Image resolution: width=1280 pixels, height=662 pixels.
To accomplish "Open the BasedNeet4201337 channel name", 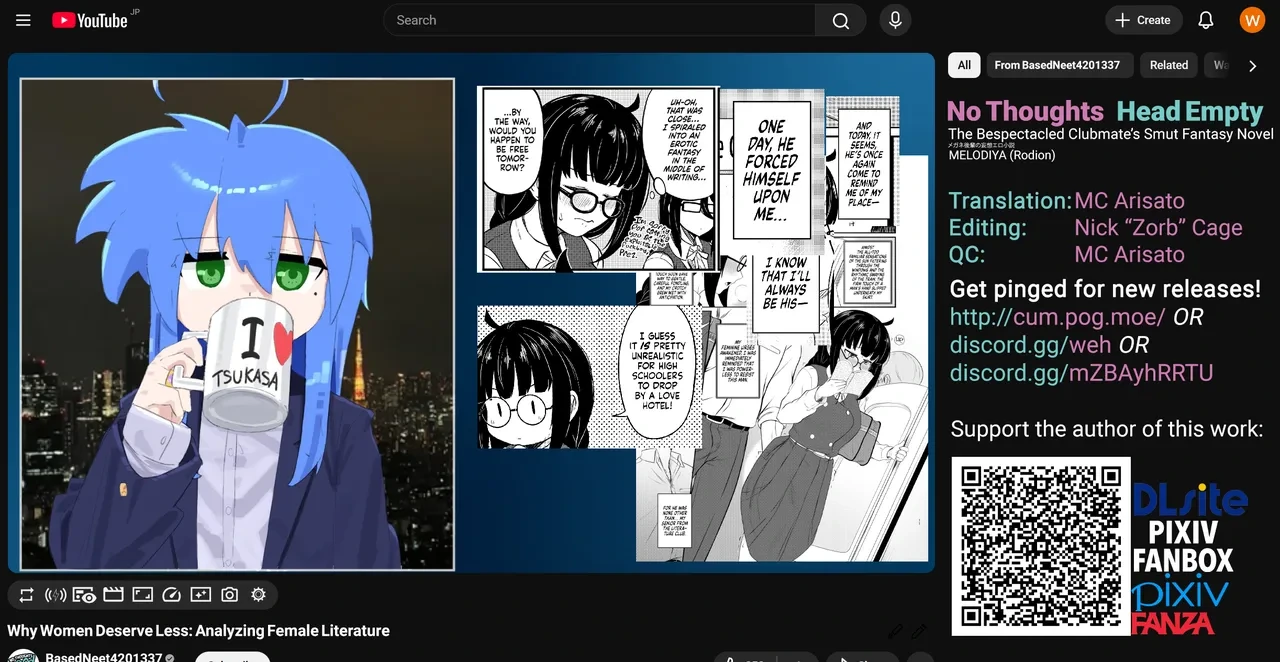I will click(104, 657).
